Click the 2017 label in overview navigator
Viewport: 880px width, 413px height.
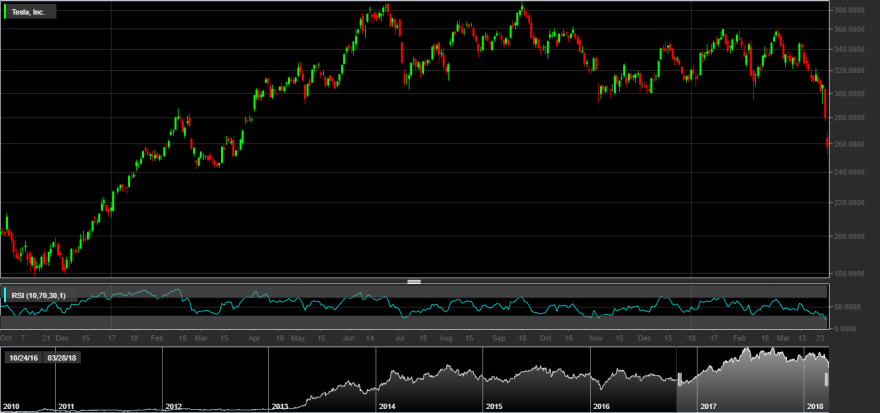(x=708, y=406)
